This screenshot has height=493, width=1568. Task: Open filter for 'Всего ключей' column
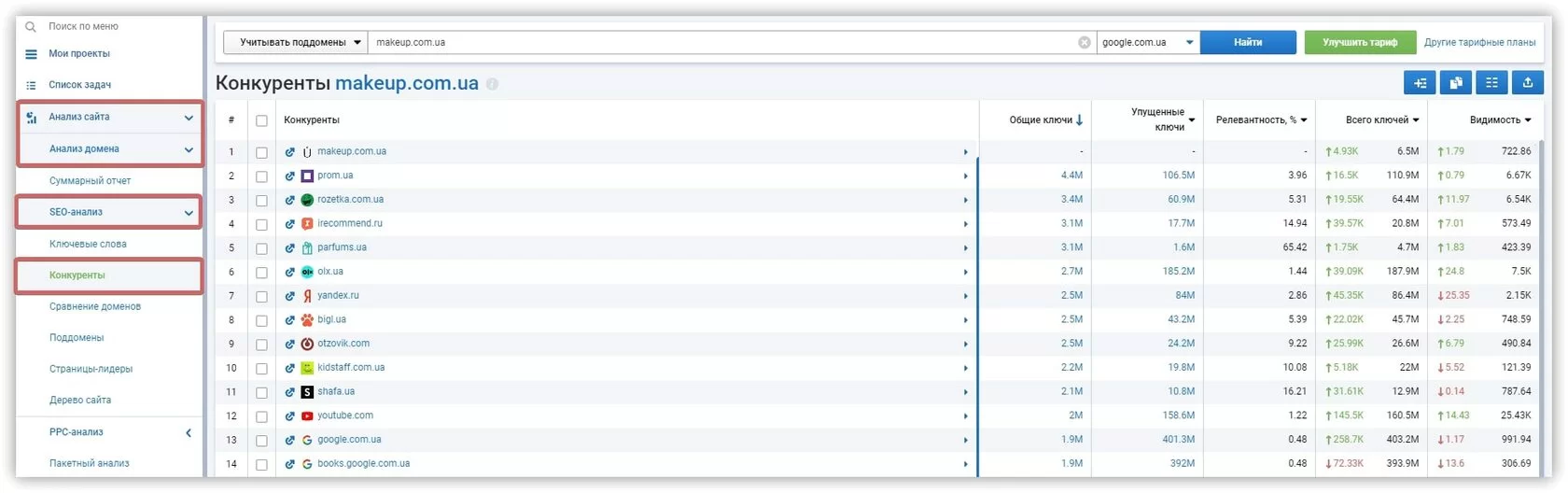[1415, 120]
